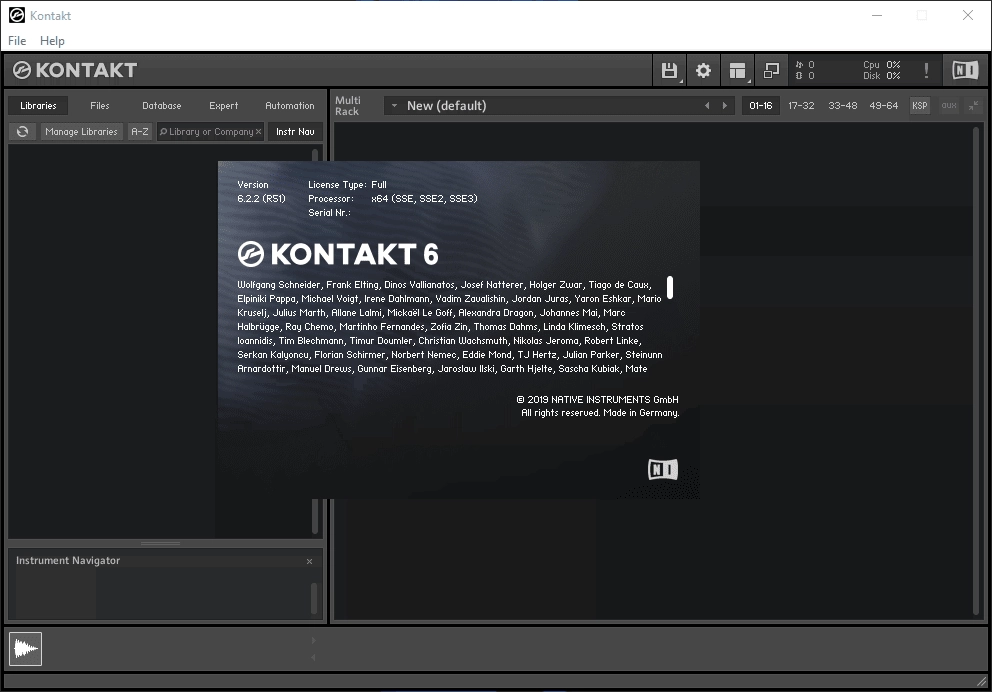Clear the Library or Company search field
This screenshot has width=992, height=692.
258,132
